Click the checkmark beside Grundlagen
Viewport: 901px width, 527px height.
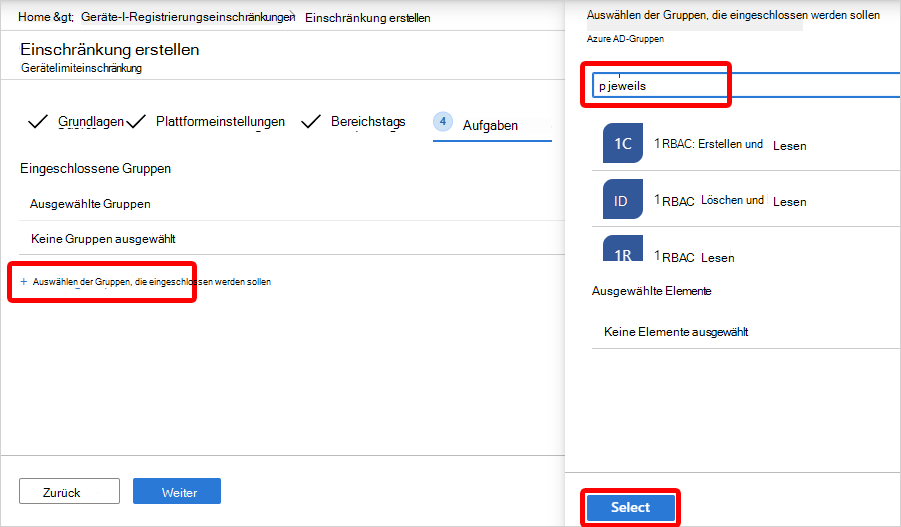pyautogui.click(x=38, y=122)
